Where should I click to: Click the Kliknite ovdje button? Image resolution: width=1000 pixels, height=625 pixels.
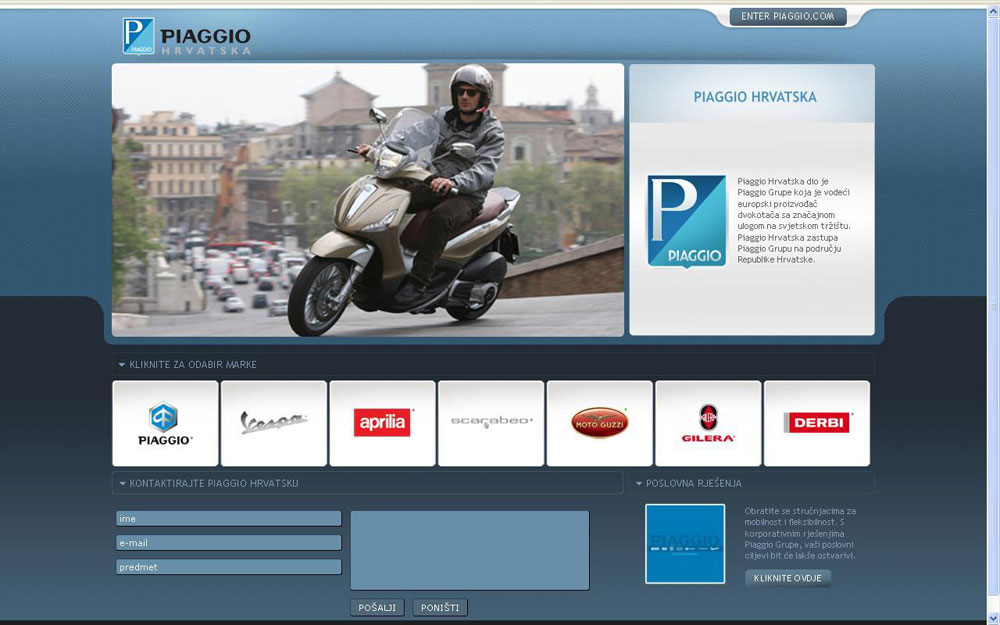click(788, 578)
